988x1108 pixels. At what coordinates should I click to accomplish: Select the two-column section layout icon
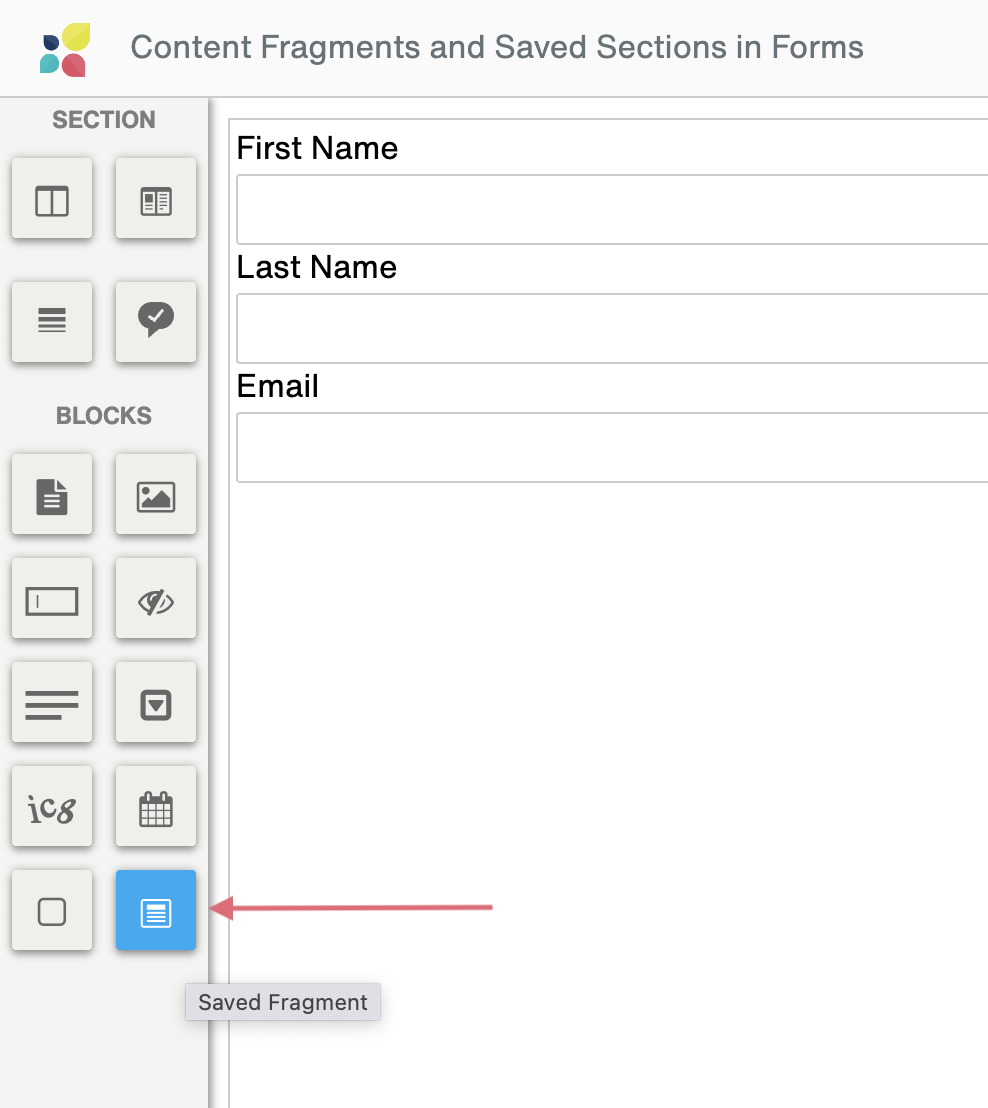(52, 199)
